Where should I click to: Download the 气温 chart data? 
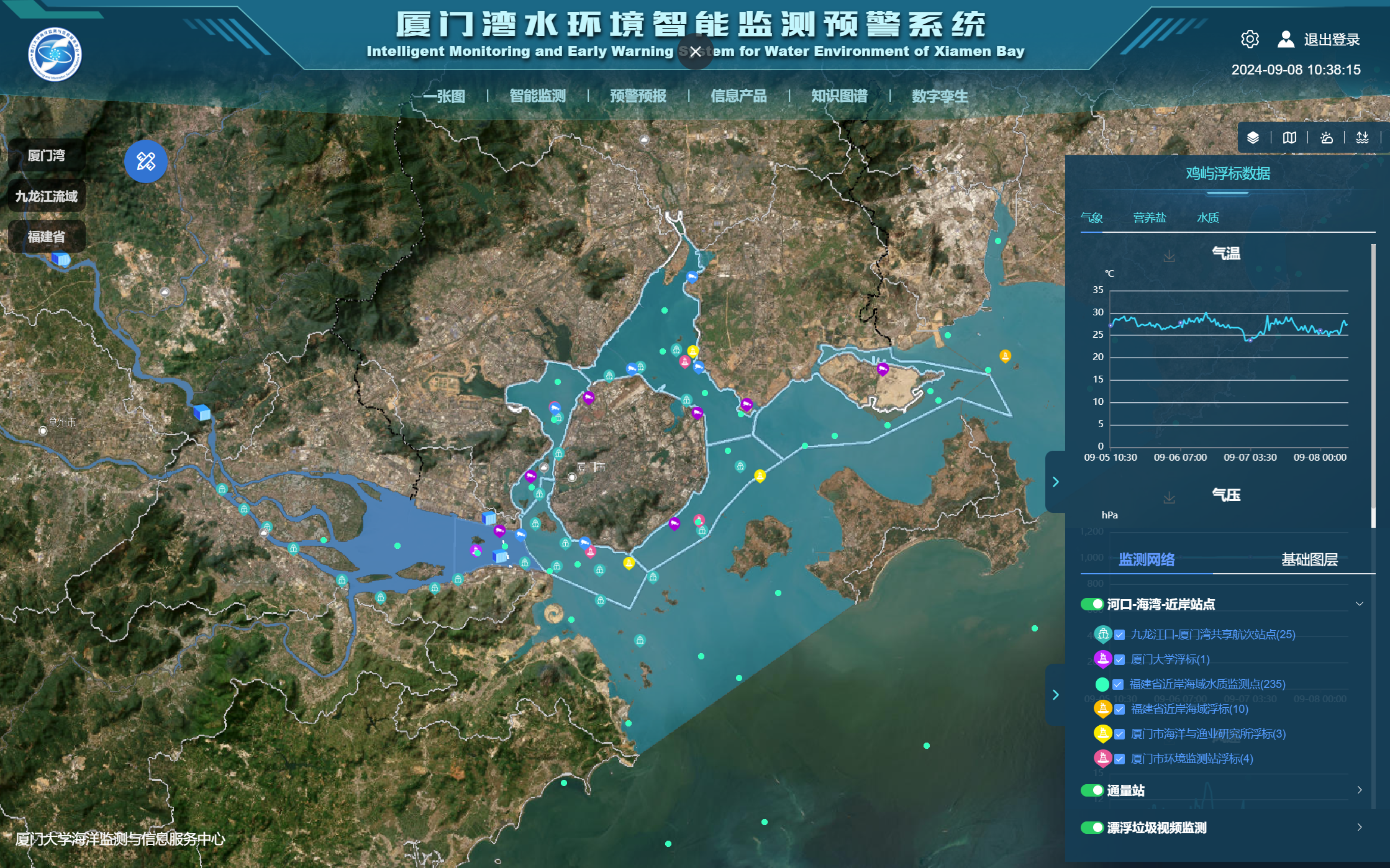click(1169, 256)
